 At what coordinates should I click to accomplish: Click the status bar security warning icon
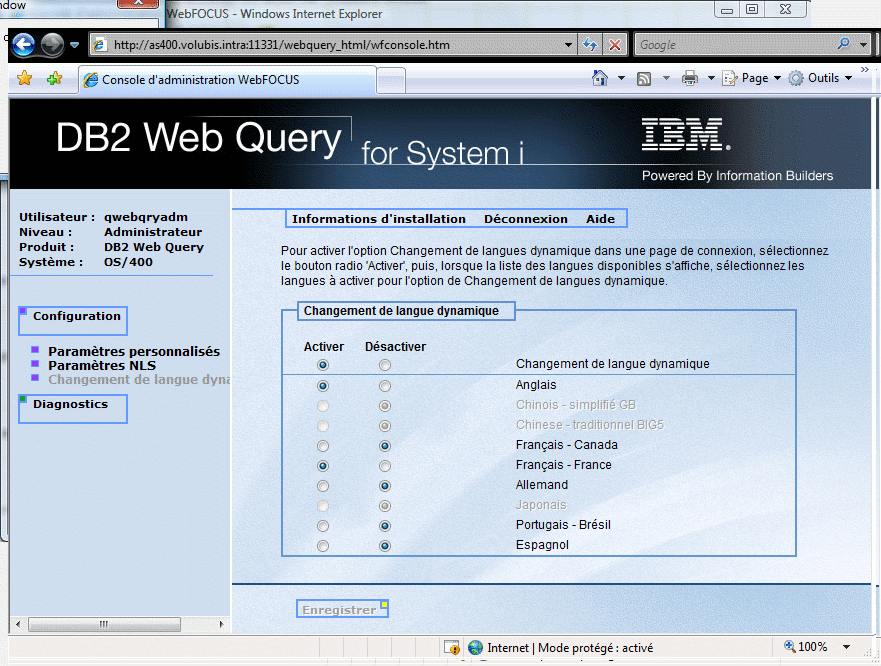coord(452,647)
